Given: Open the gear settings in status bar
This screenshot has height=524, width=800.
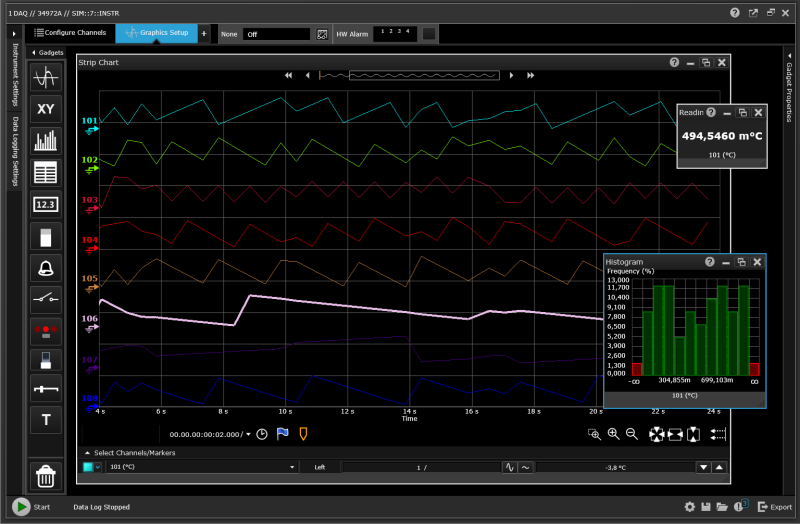Looking at the screenshot, I should coord(689,507).
